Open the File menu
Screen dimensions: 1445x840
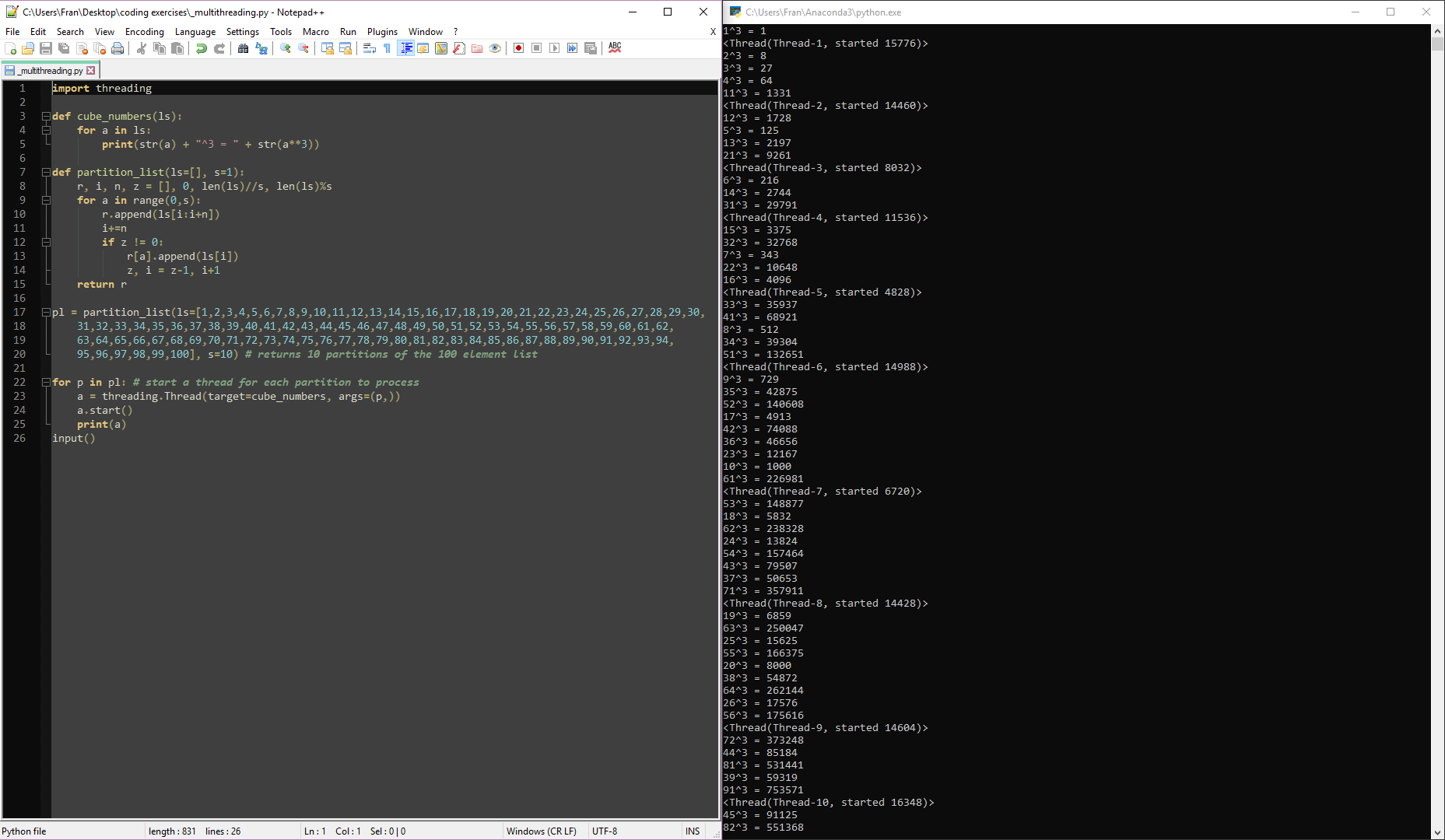[12, 32]
